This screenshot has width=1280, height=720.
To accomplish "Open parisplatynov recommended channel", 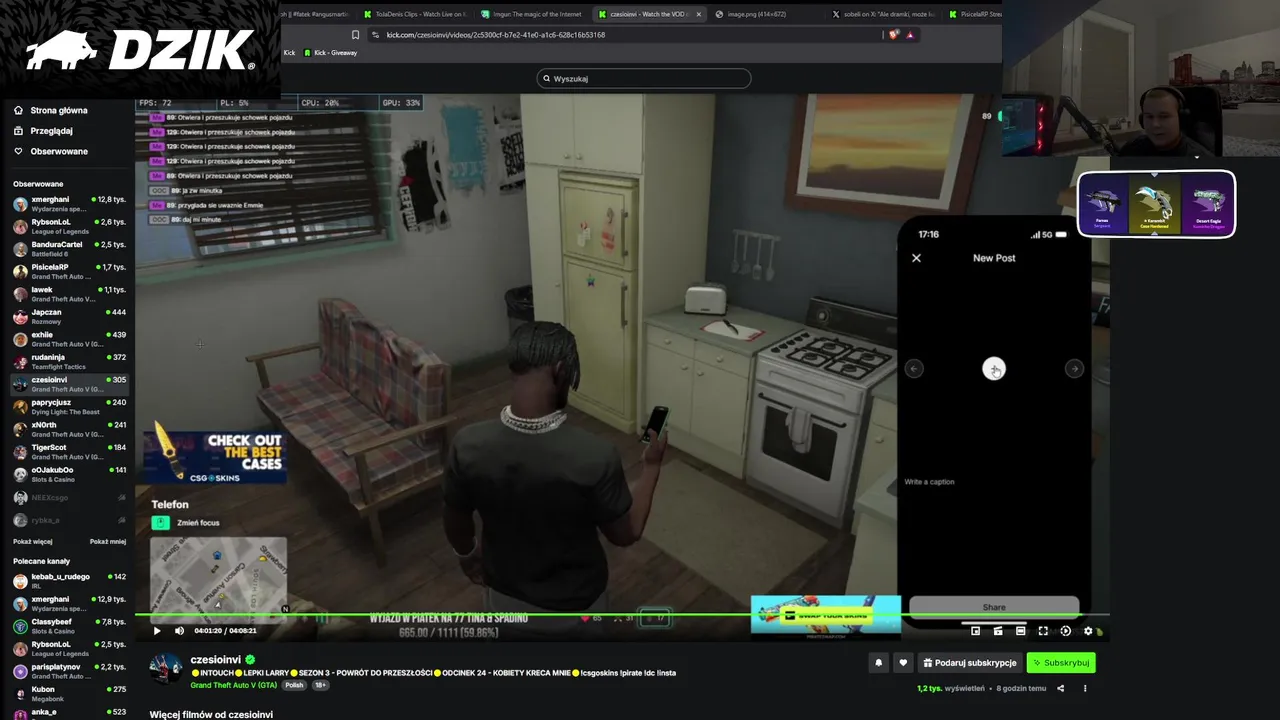I will [x=70, y=671].
